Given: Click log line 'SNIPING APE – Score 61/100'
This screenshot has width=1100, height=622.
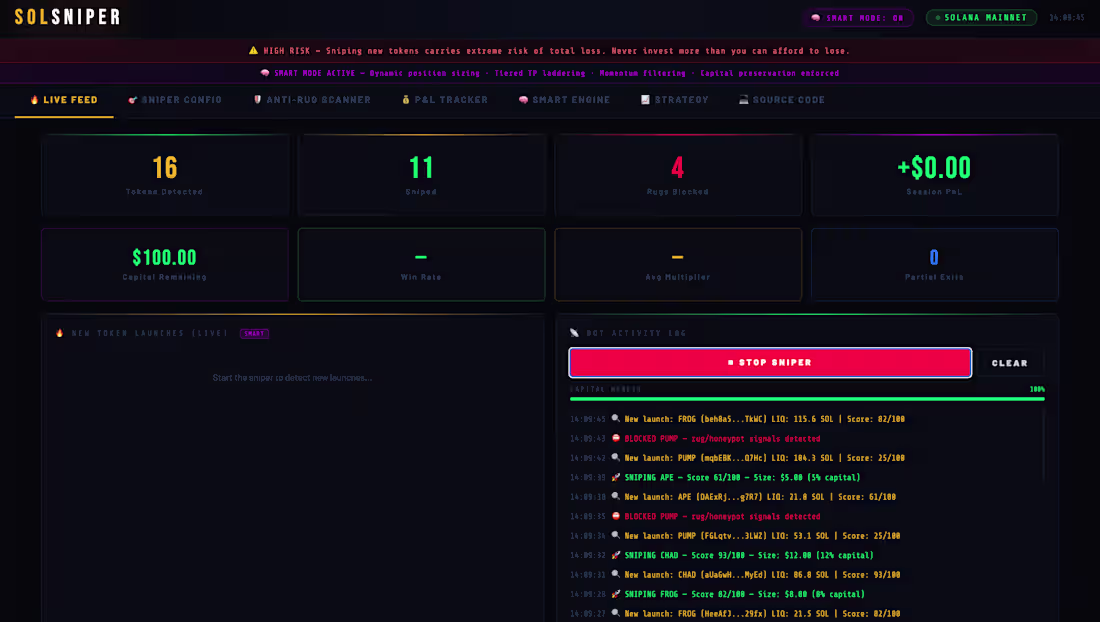Looking at the screenshot, I should pyautogui.click(x=715, y=478).
